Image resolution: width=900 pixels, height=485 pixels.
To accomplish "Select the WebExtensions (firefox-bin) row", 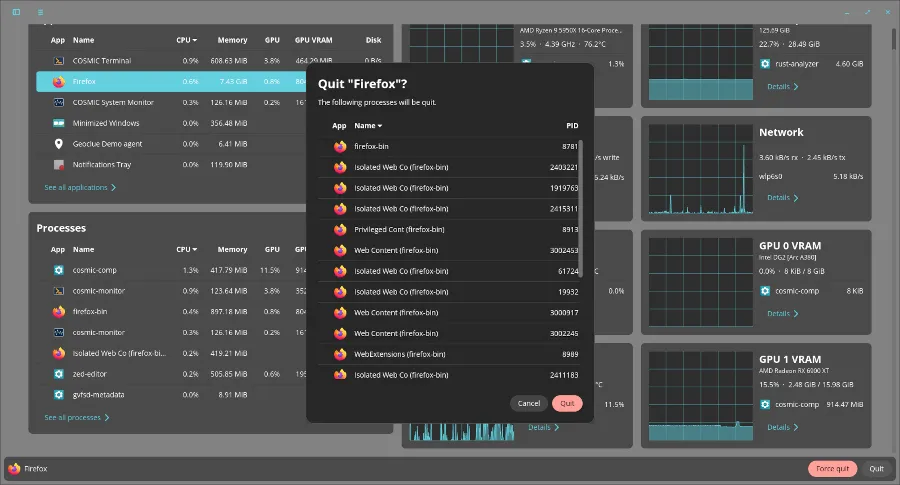I will 449,355.
